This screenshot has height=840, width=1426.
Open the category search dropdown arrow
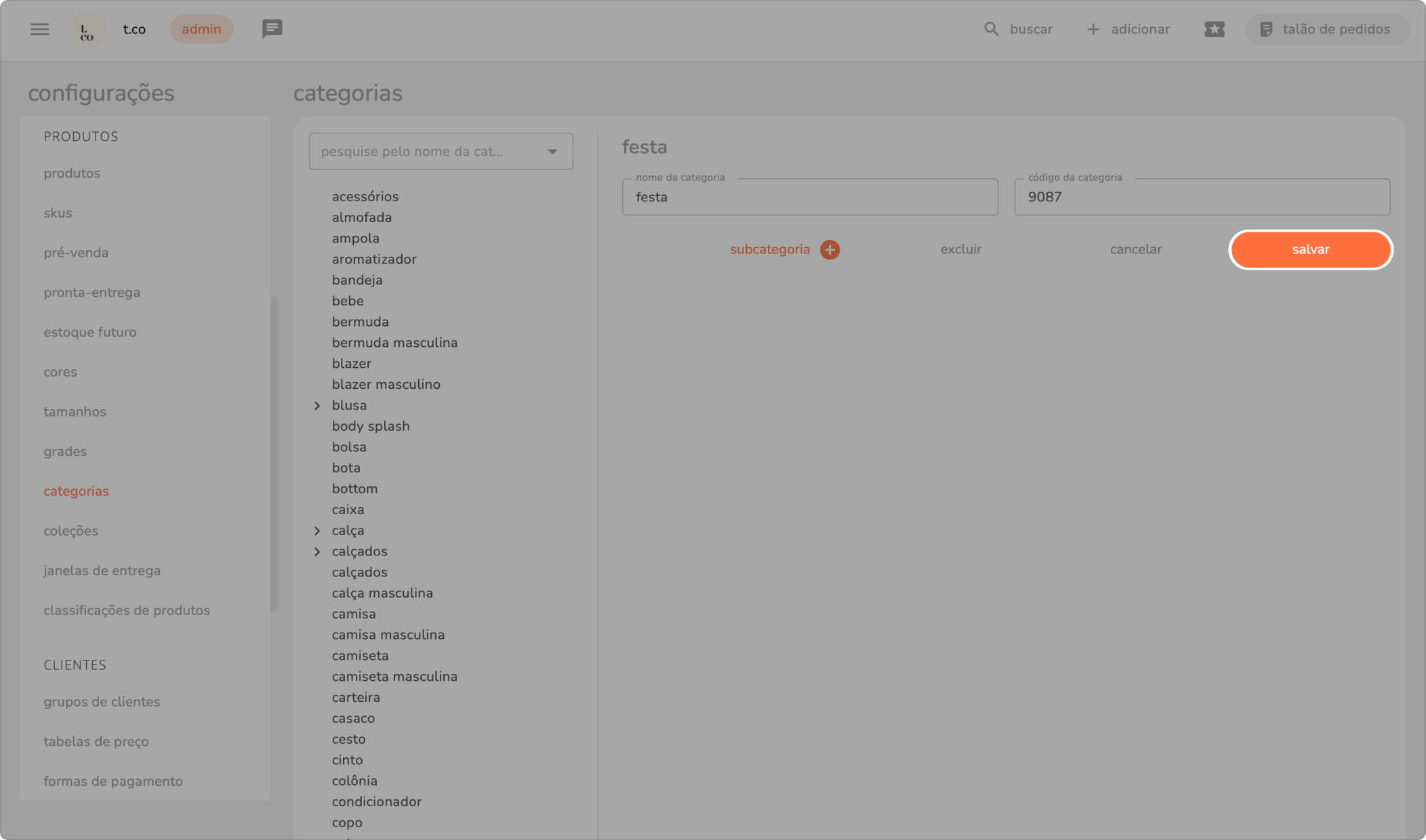click(x=552, y=152)
